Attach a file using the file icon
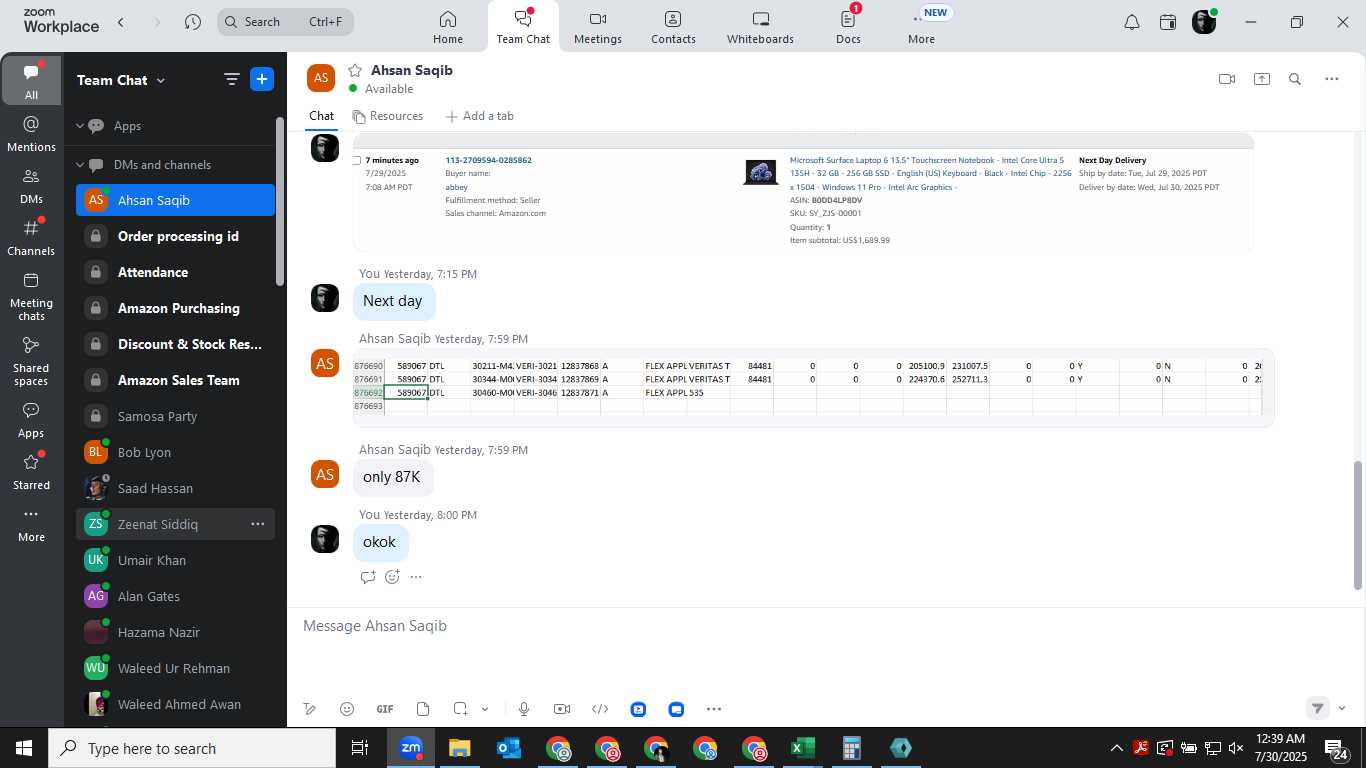 (x=423, y=709)
